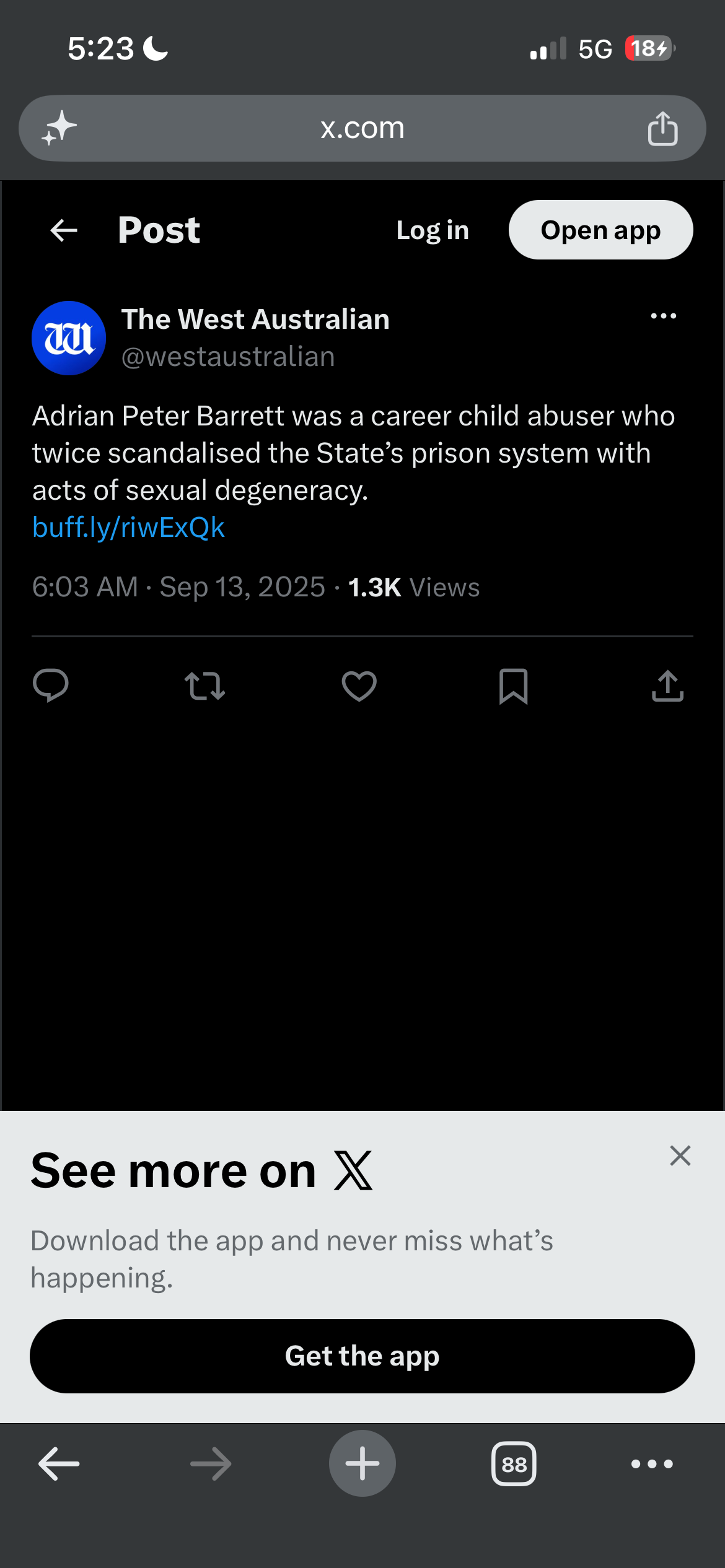Tap the sparkle icon in address bar

click(x=59, y=128)
